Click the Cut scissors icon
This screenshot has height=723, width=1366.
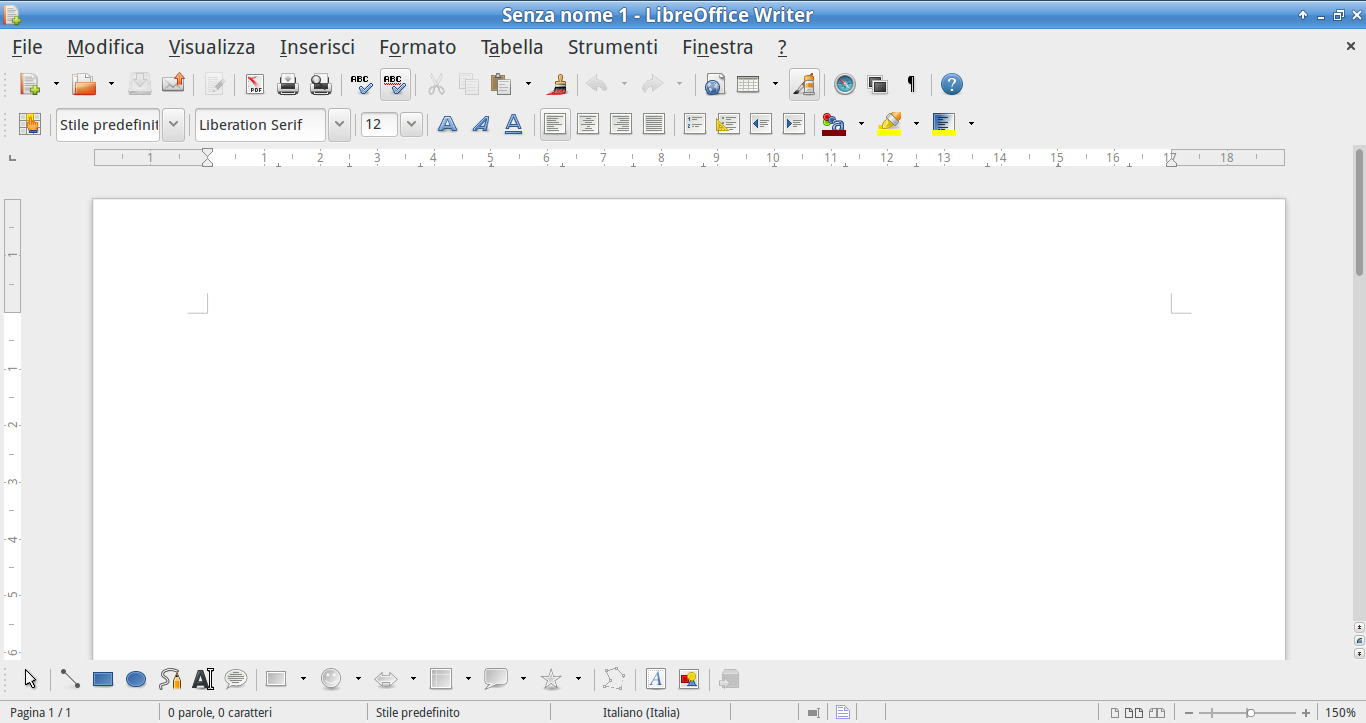[x=436, y=85]
